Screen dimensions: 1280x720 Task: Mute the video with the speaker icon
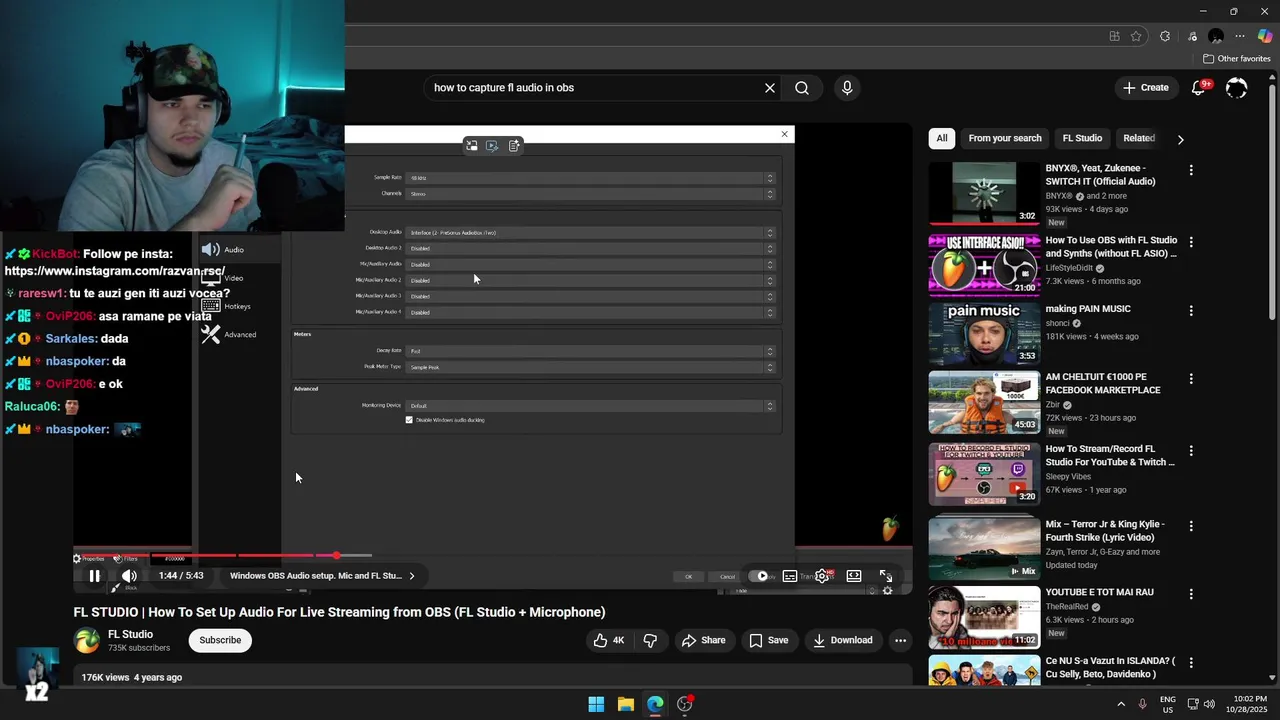click(129, 576)
